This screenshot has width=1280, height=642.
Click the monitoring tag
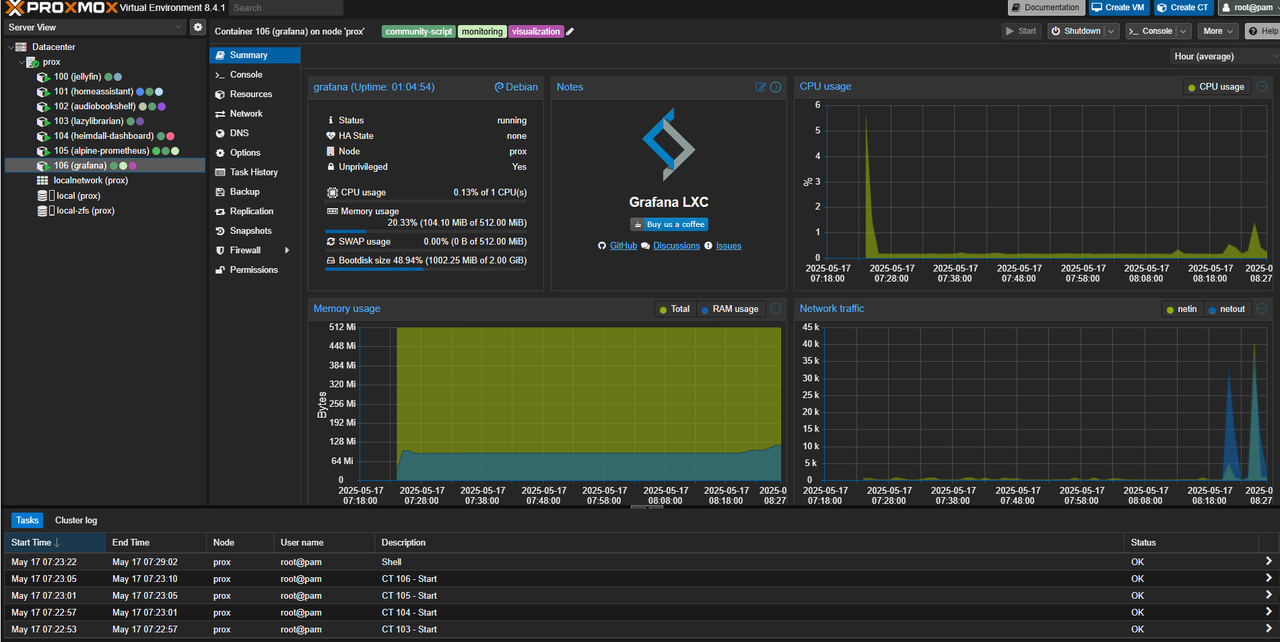(482, 31)
